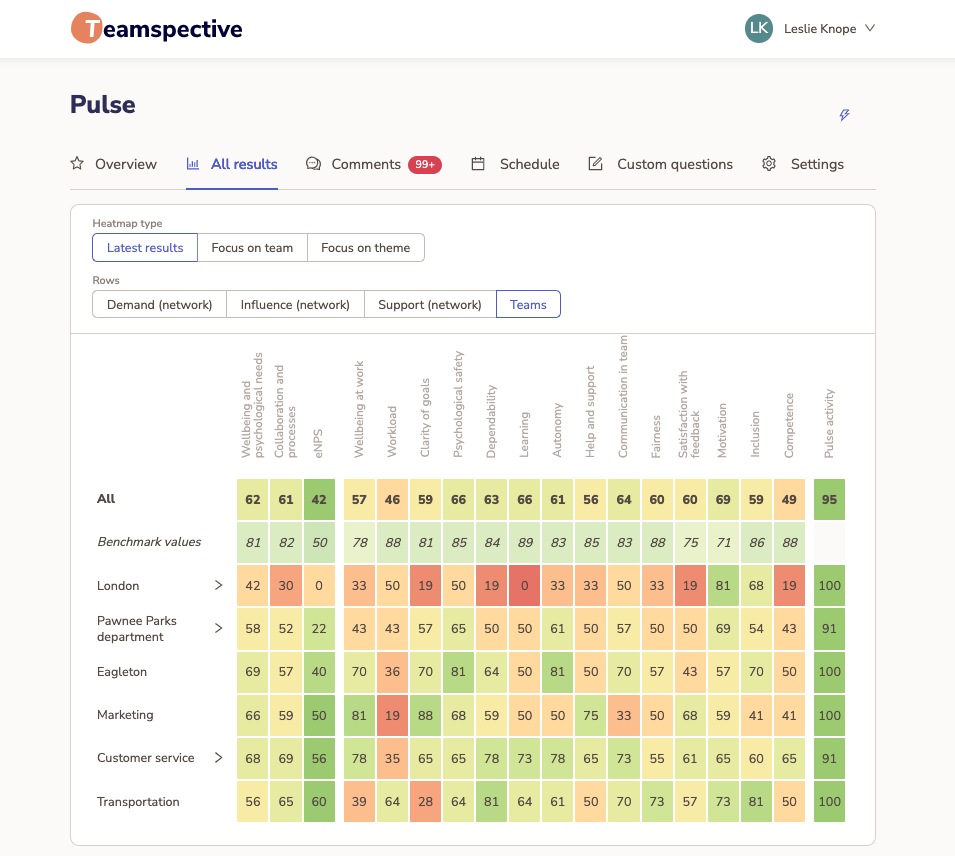Click the Teamspective logo
Image resolution: width=955 pixels, height=856 pixels.
point(156,28)
